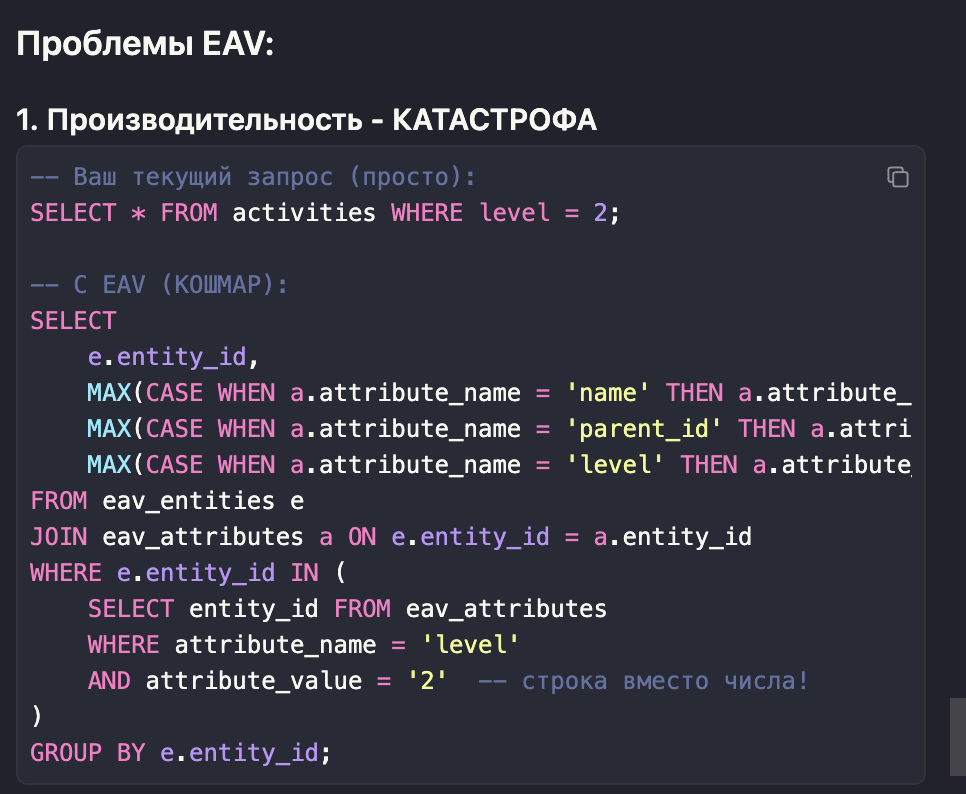This screenshot has height=794, width=966.
Task: Click the "Проблемы EAV:" heading
Action: pyautogui.click(x=145, y=45)
